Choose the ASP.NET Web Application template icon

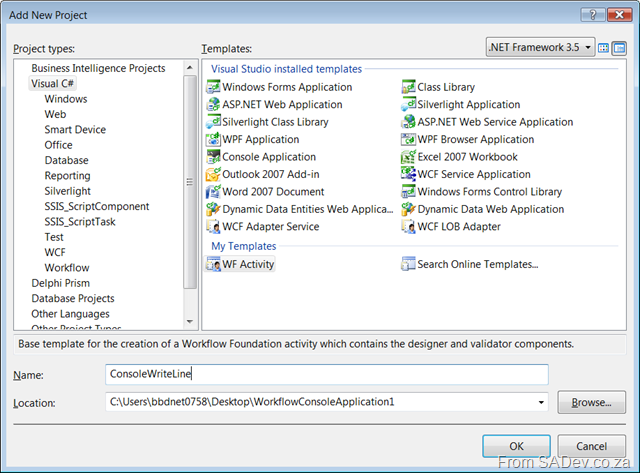click(213, 104)
